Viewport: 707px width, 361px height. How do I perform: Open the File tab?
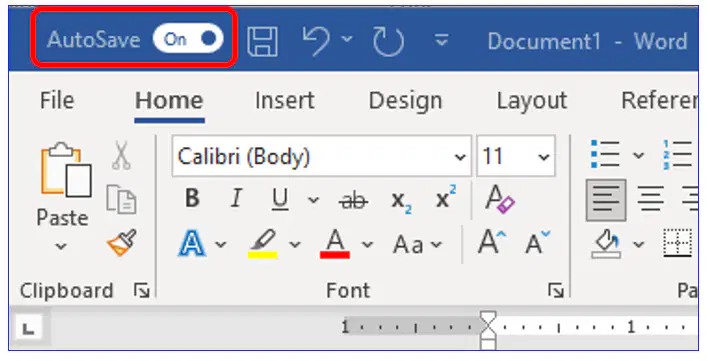pos(57,100)
